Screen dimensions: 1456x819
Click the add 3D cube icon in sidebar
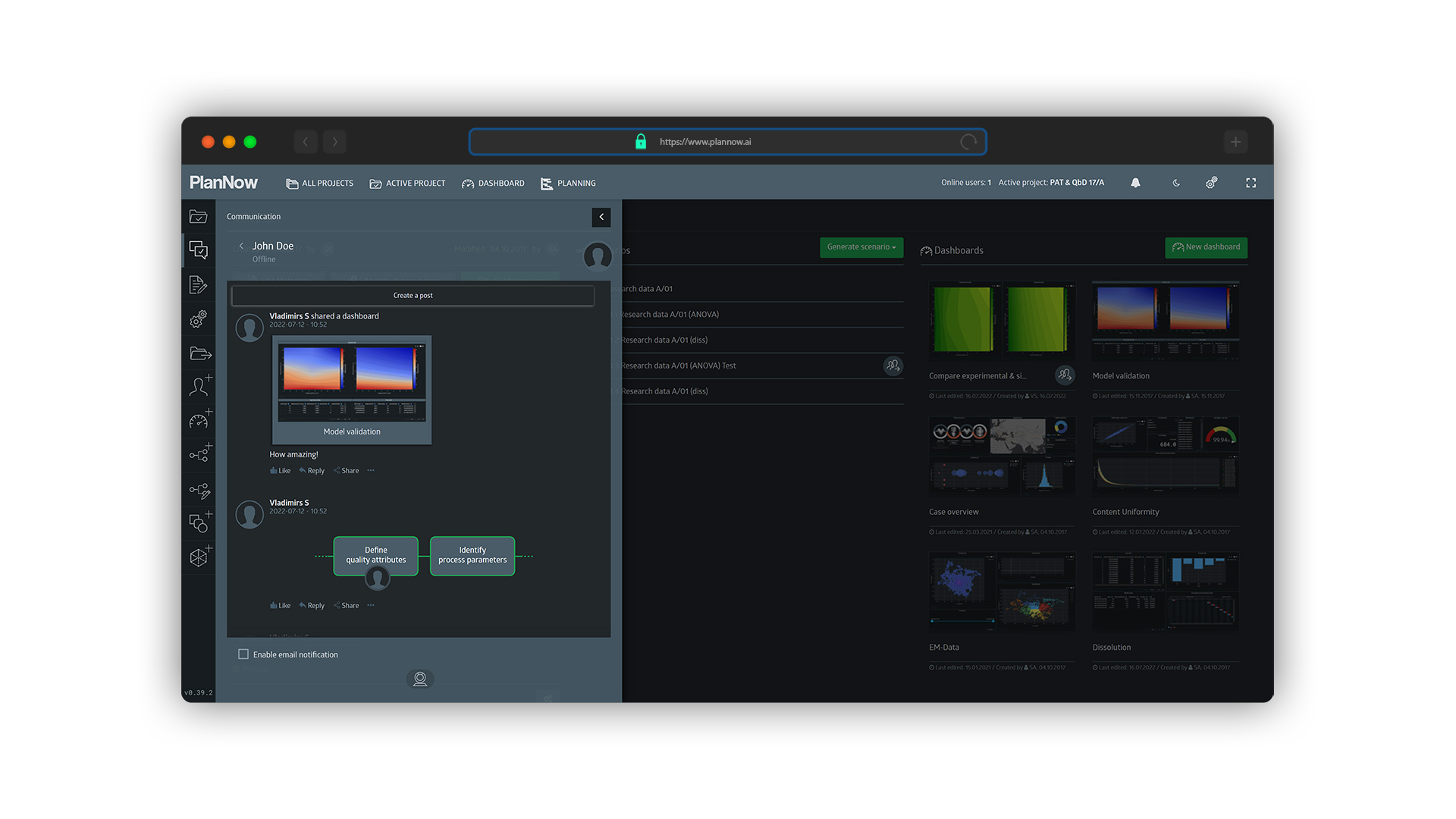pyautogui.click(x=200, y=556)
